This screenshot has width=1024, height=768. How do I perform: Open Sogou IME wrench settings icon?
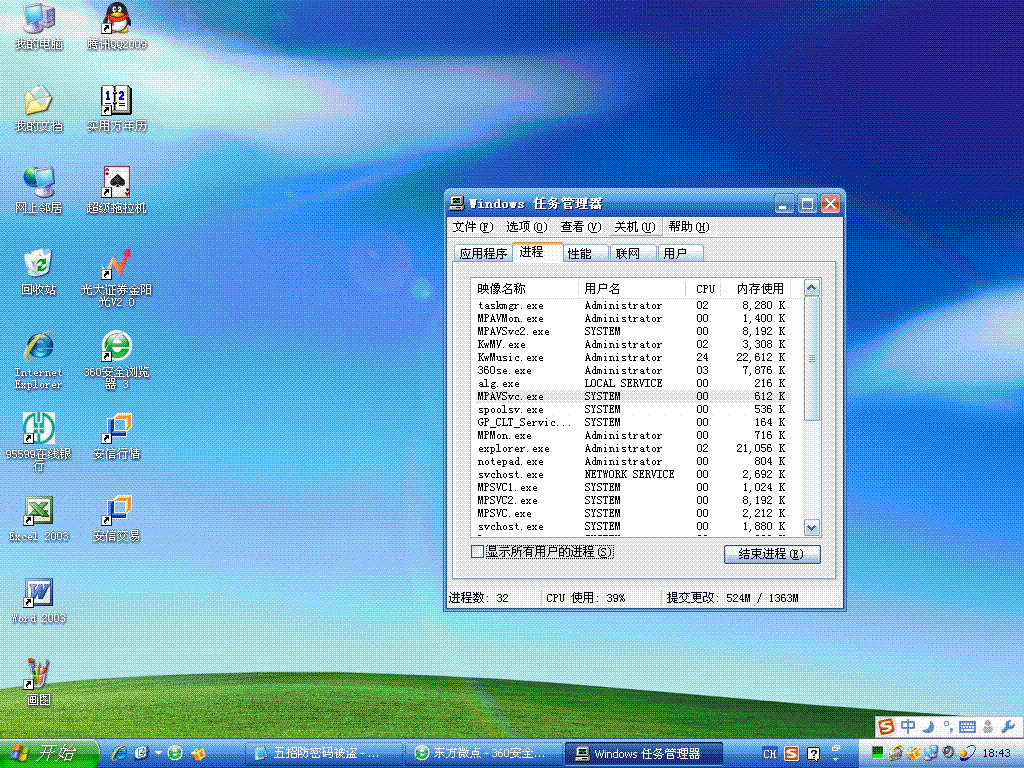(x=1008, y=727)
